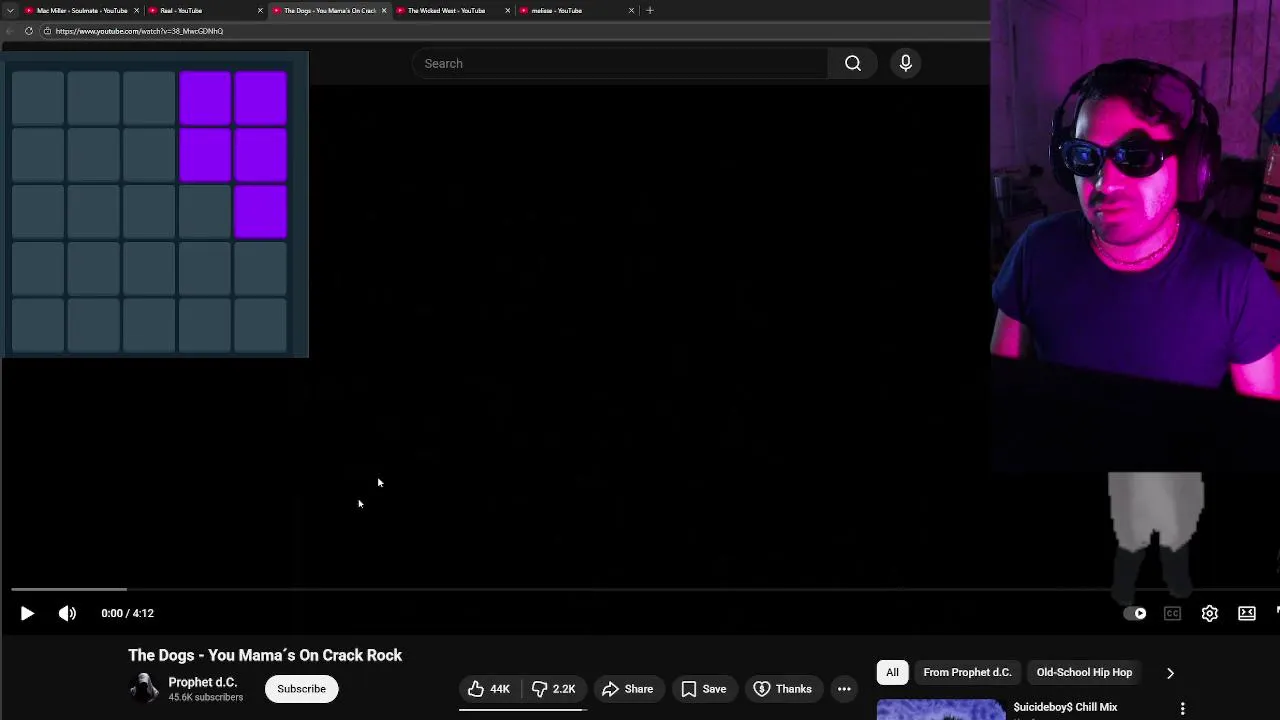Click the 0:00 / 4:12 time display
1280x720 pixels.
coord(127,613)
